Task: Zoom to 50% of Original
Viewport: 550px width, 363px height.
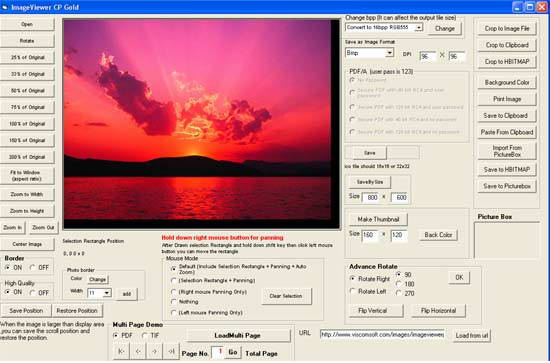Action: pyautogui.click(x=27, y=90)
